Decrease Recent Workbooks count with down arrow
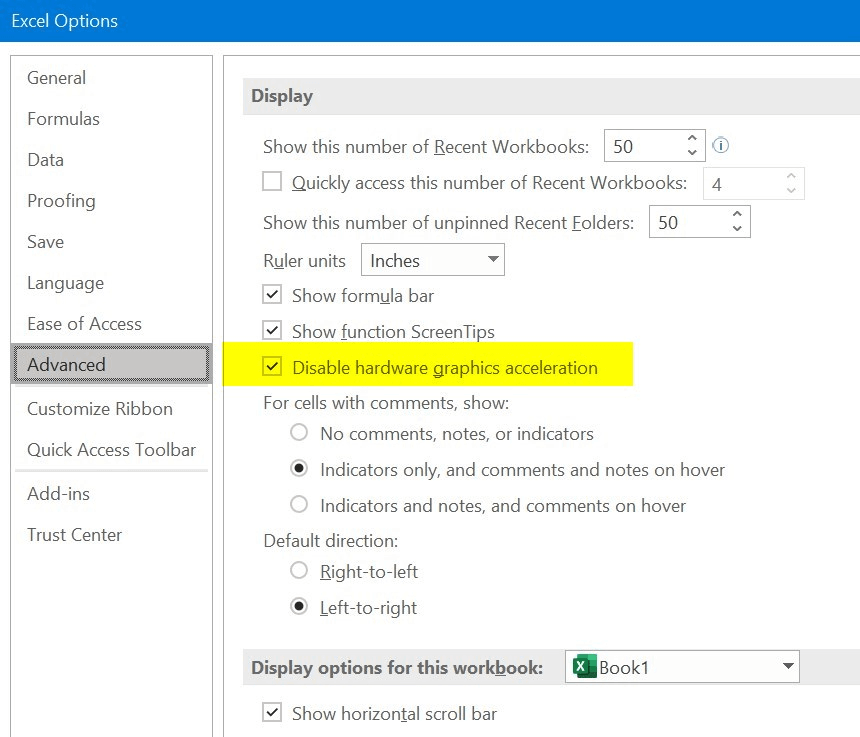Viewport: 860px width, 737px height. 692,153
